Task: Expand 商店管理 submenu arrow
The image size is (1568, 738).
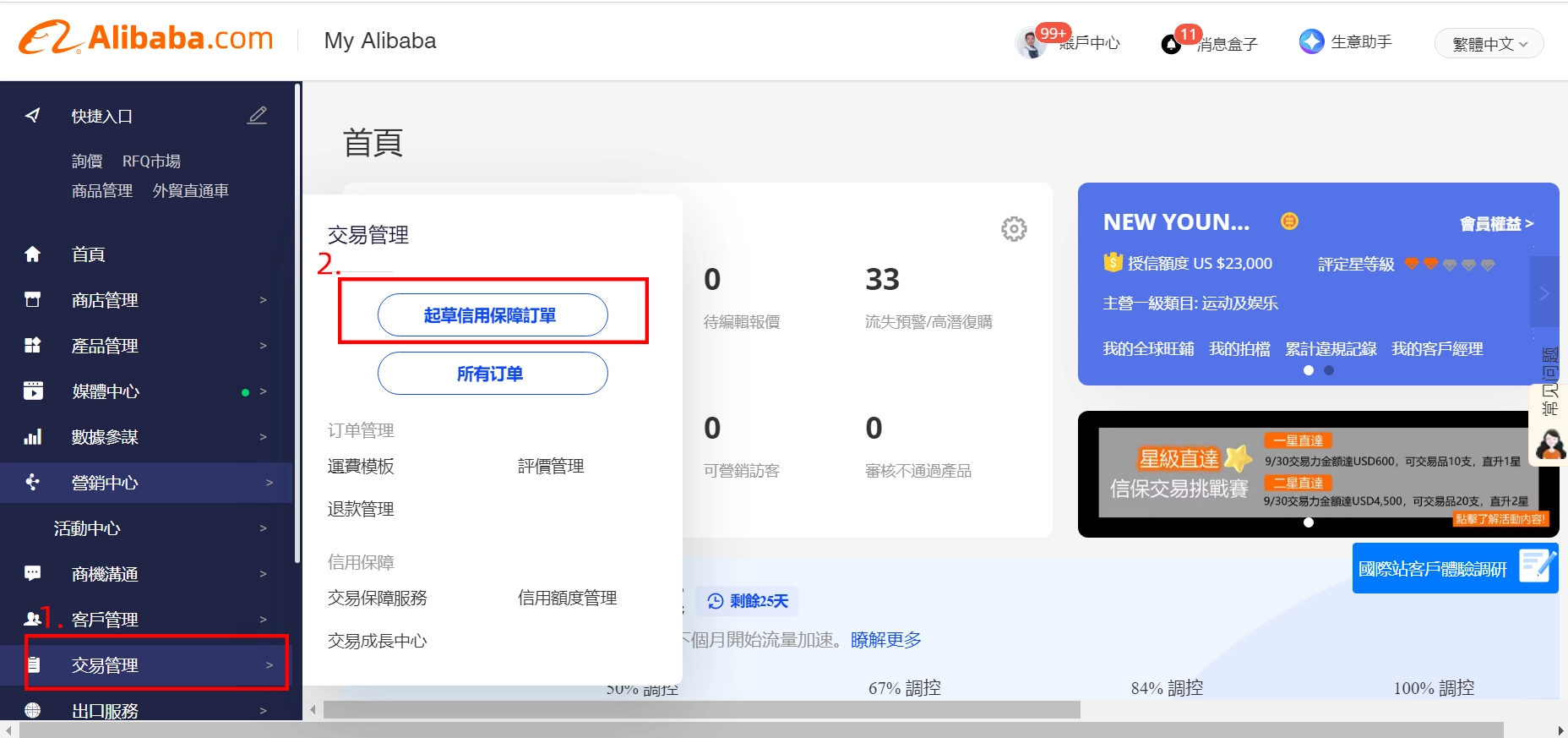Action: (263, 299)
